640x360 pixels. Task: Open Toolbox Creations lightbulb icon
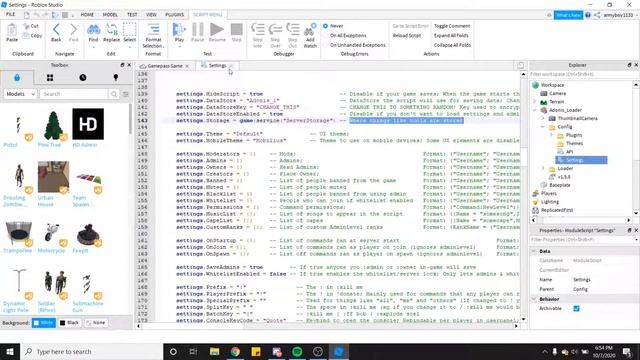click(116, 78)
